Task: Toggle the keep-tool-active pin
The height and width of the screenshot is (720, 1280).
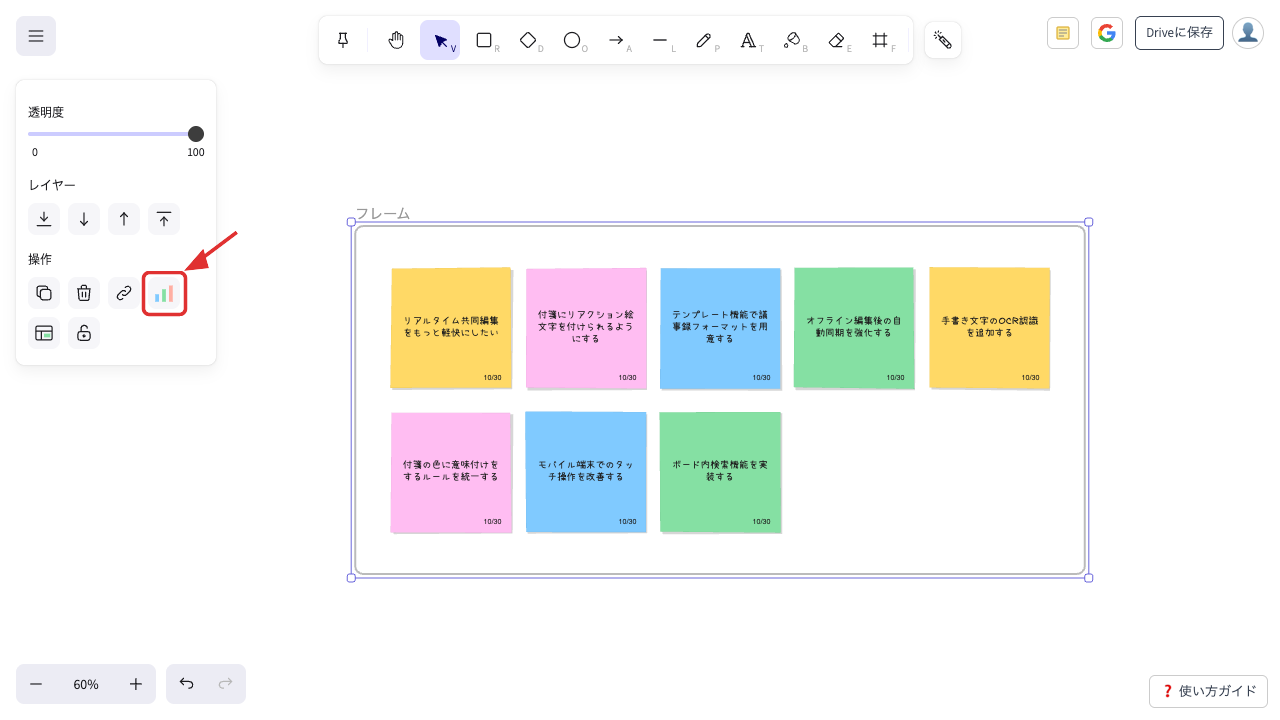Action: click(343, 40)
